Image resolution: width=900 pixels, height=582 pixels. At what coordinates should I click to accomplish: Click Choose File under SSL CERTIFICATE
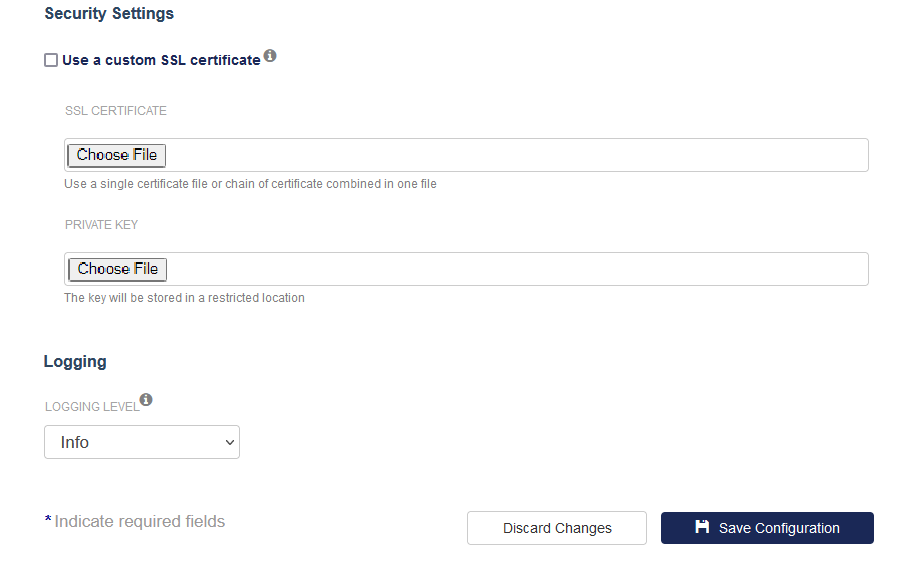click(117, 155)
